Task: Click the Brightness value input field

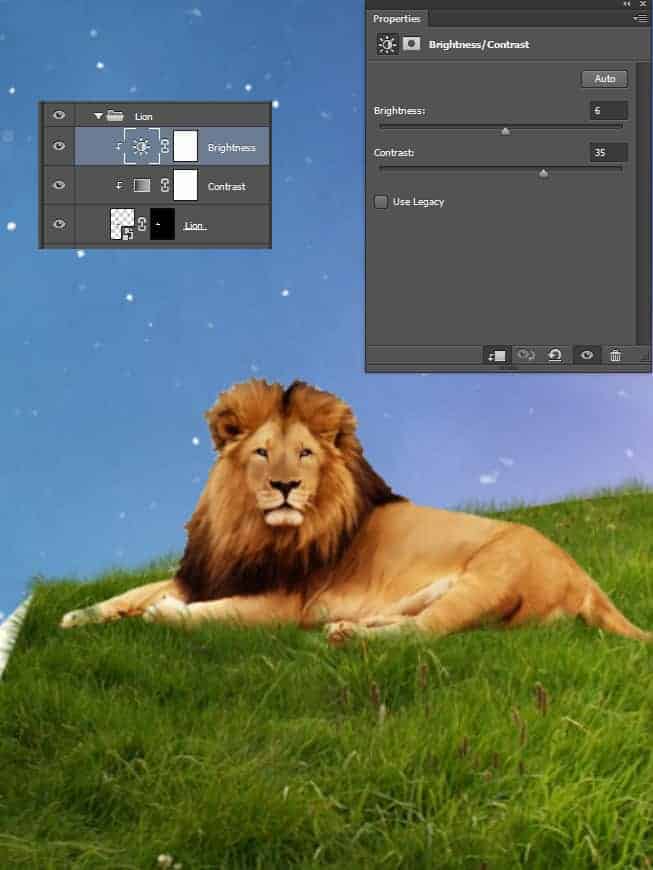Action: tap(608, 111)
